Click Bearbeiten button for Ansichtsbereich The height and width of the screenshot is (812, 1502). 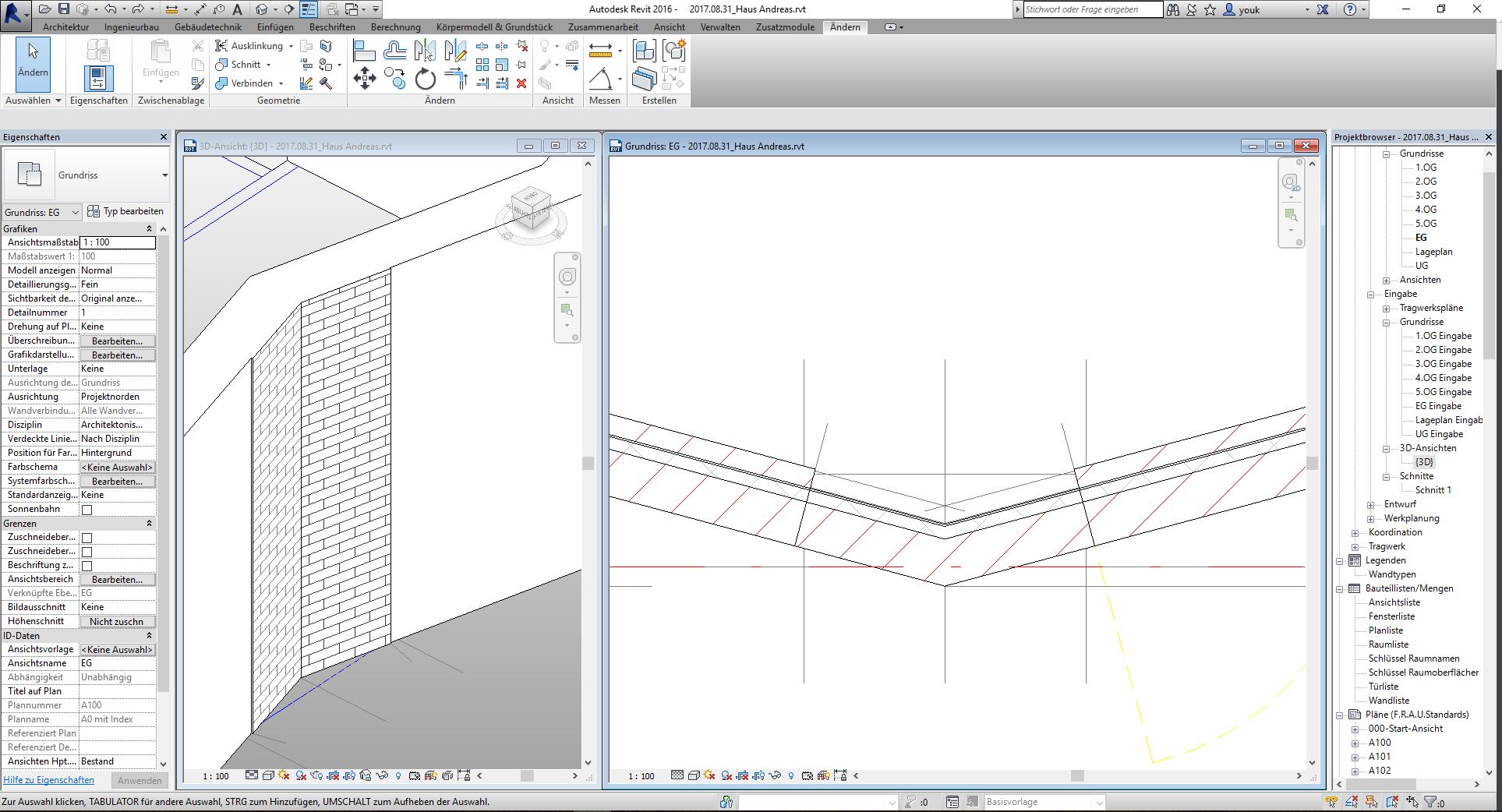[117, 580]
